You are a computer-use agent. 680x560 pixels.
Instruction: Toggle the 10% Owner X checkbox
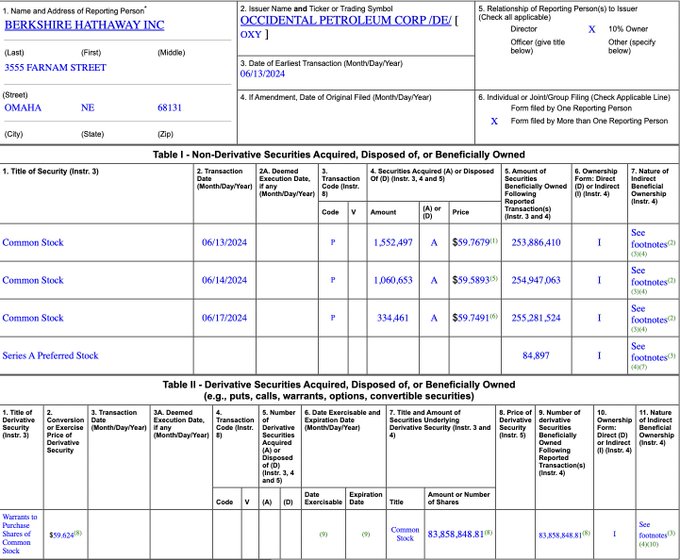coord(592,29)
